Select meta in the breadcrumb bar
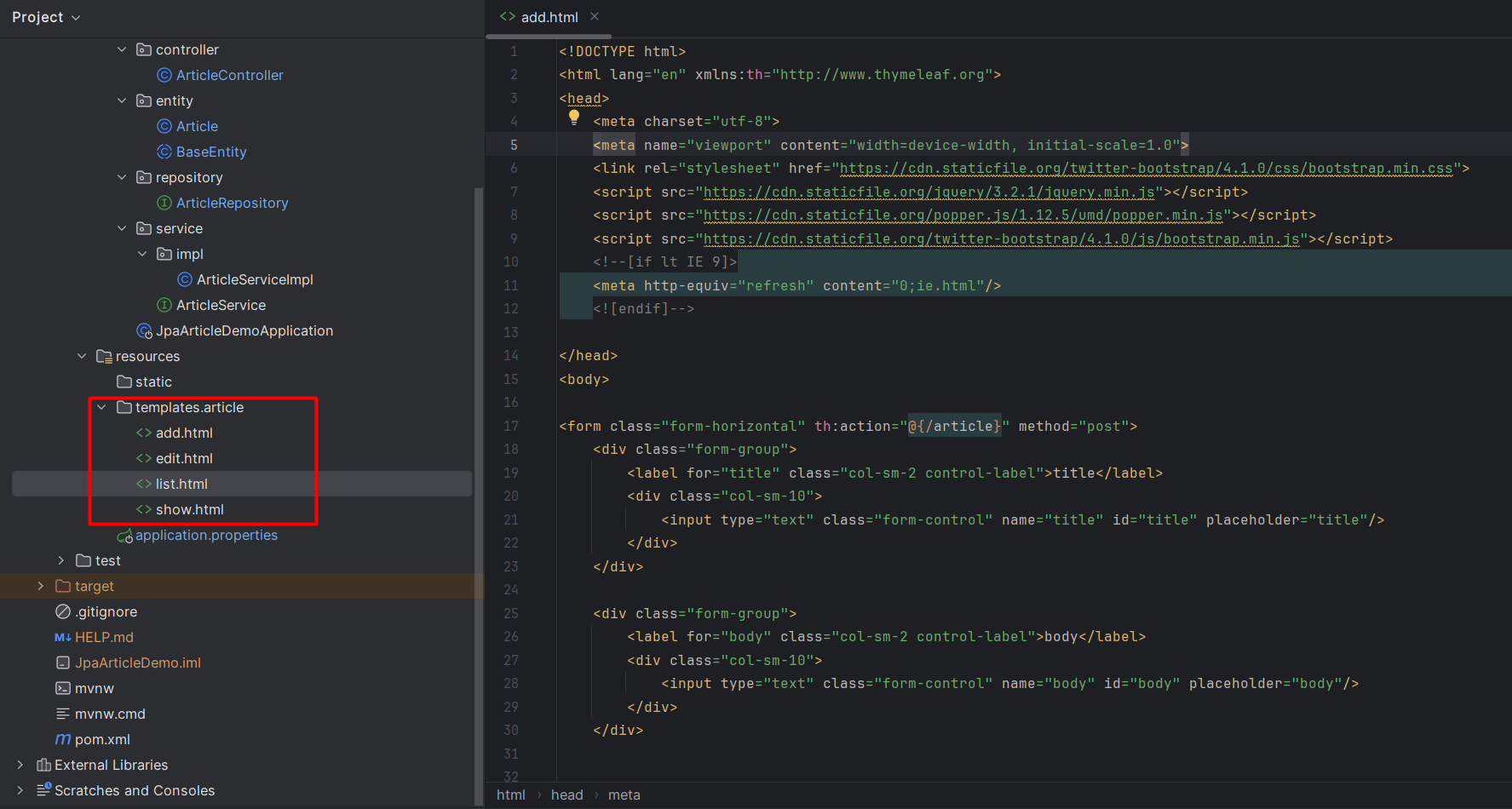This screenshot has height=809, width=1512. coord(624,795)
